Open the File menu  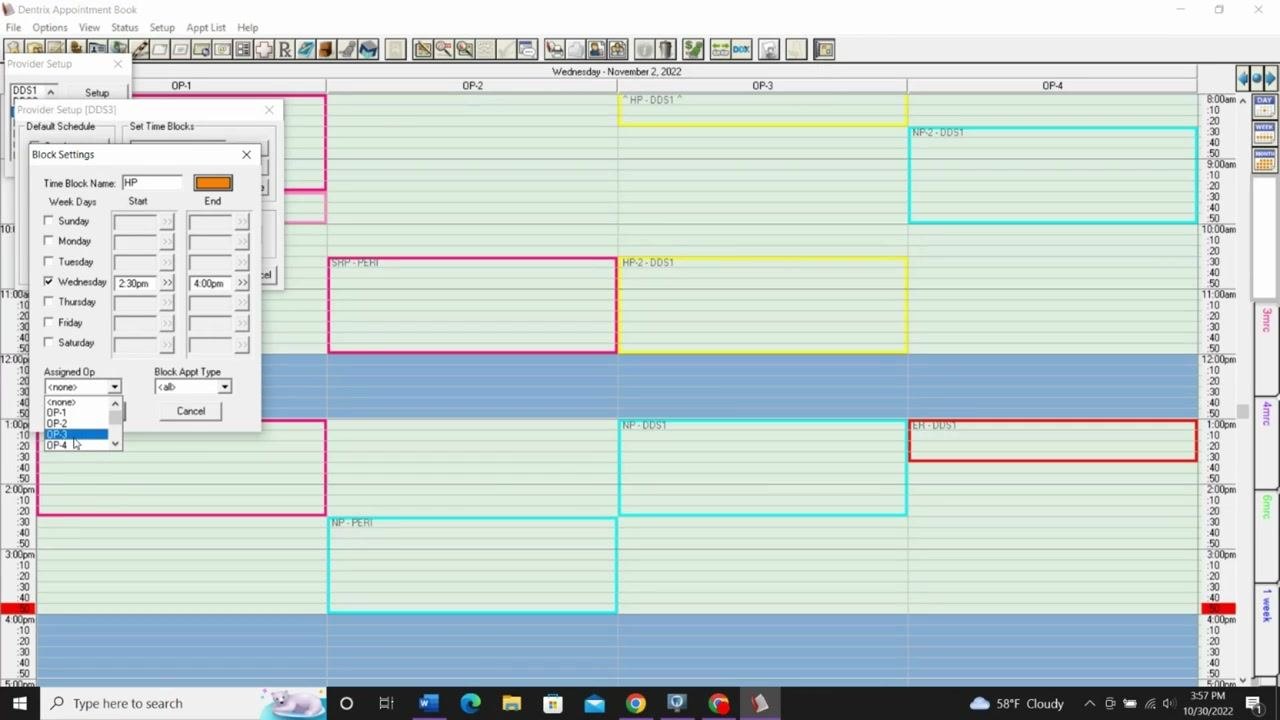13,27
